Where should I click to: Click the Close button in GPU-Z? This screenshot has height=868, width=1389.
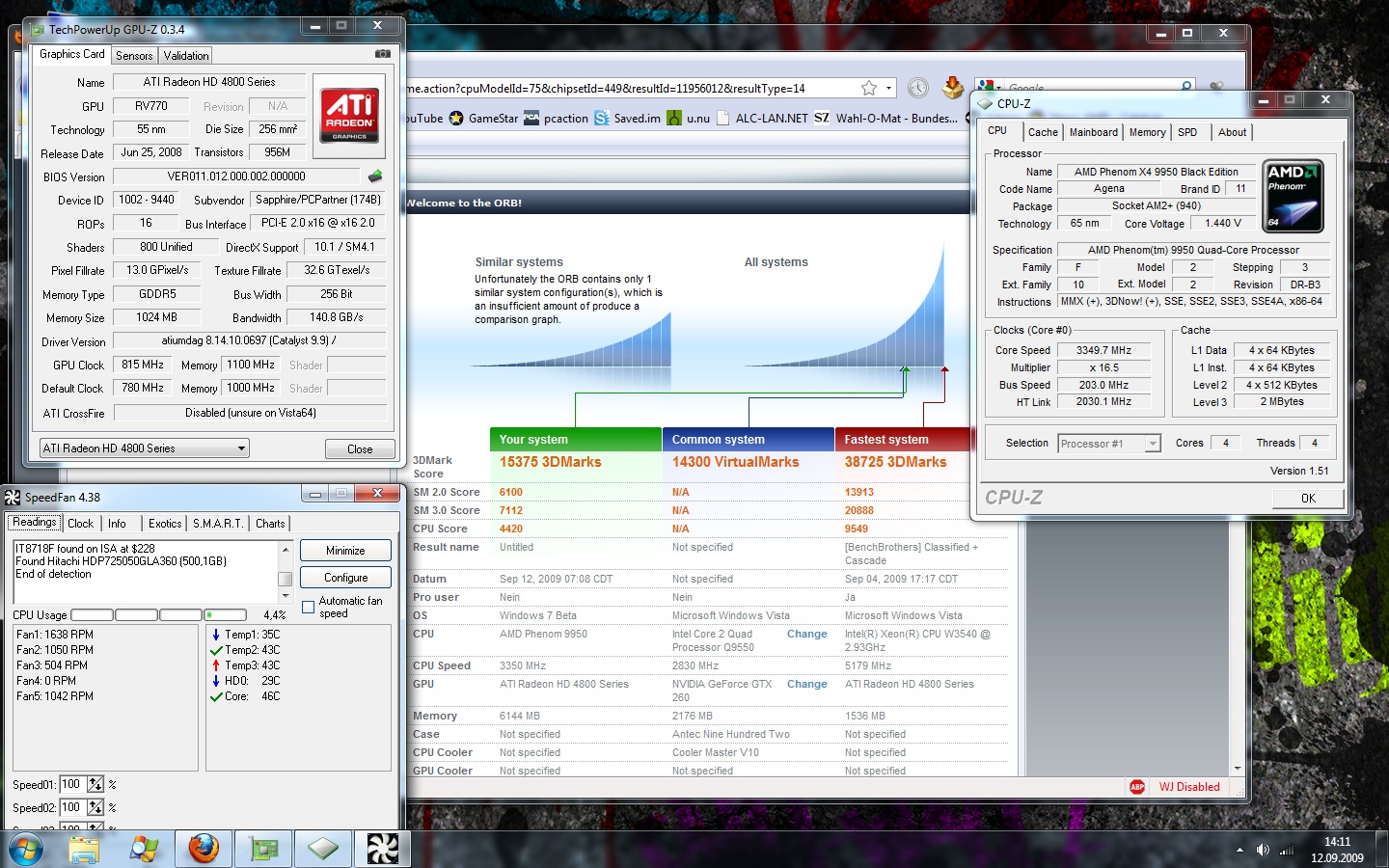(360, 449)
